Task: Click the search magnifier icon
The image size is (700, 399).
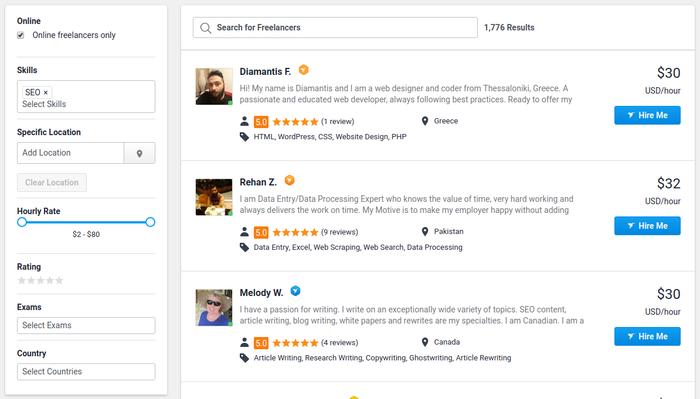Action: 205,28
